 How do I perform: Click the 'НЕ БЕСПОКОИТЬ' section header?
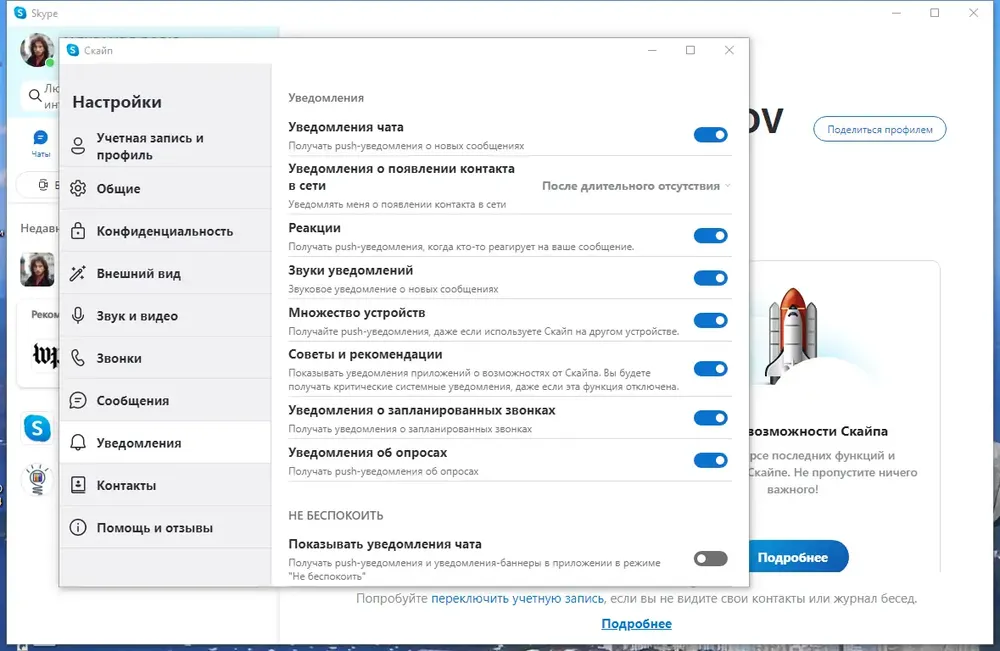point(335,515)
